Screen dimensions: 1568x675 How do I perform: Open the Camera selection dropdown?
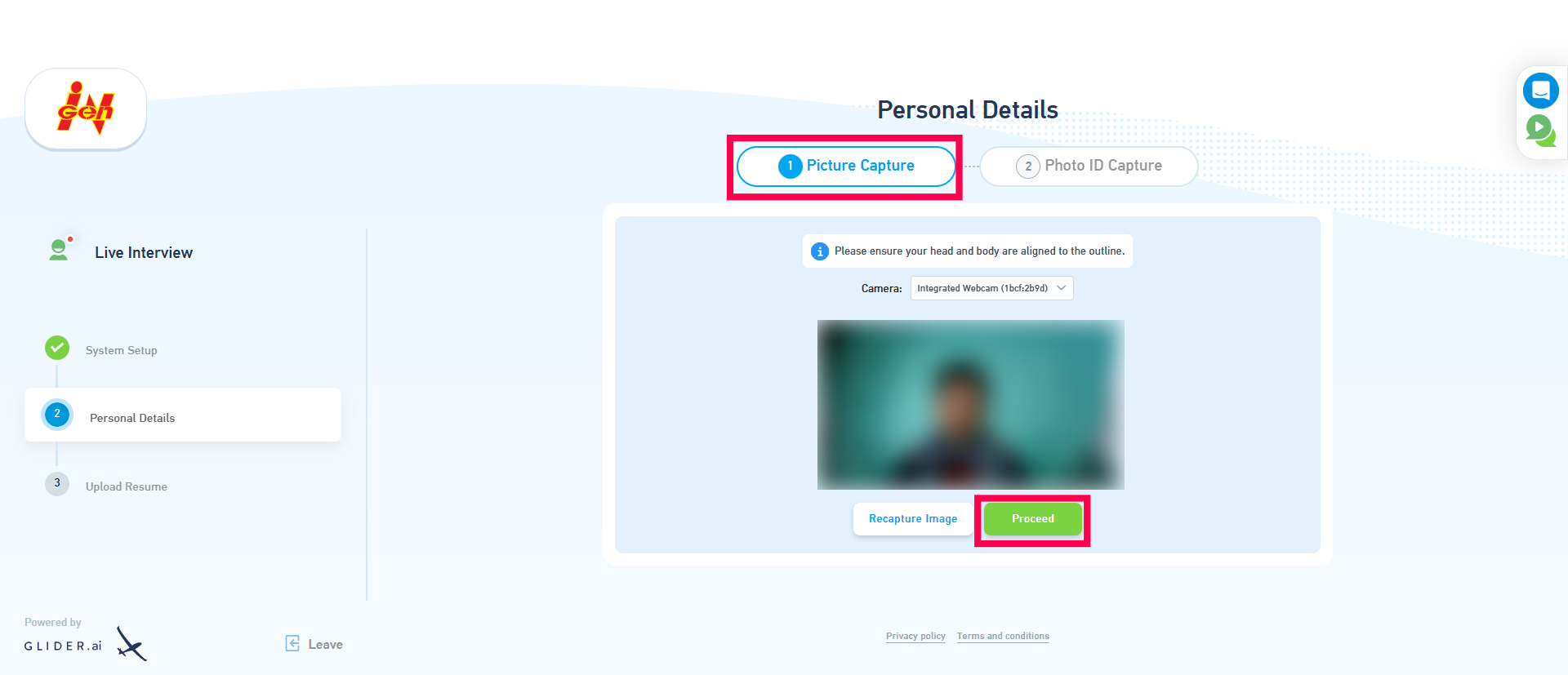[991, 288]
